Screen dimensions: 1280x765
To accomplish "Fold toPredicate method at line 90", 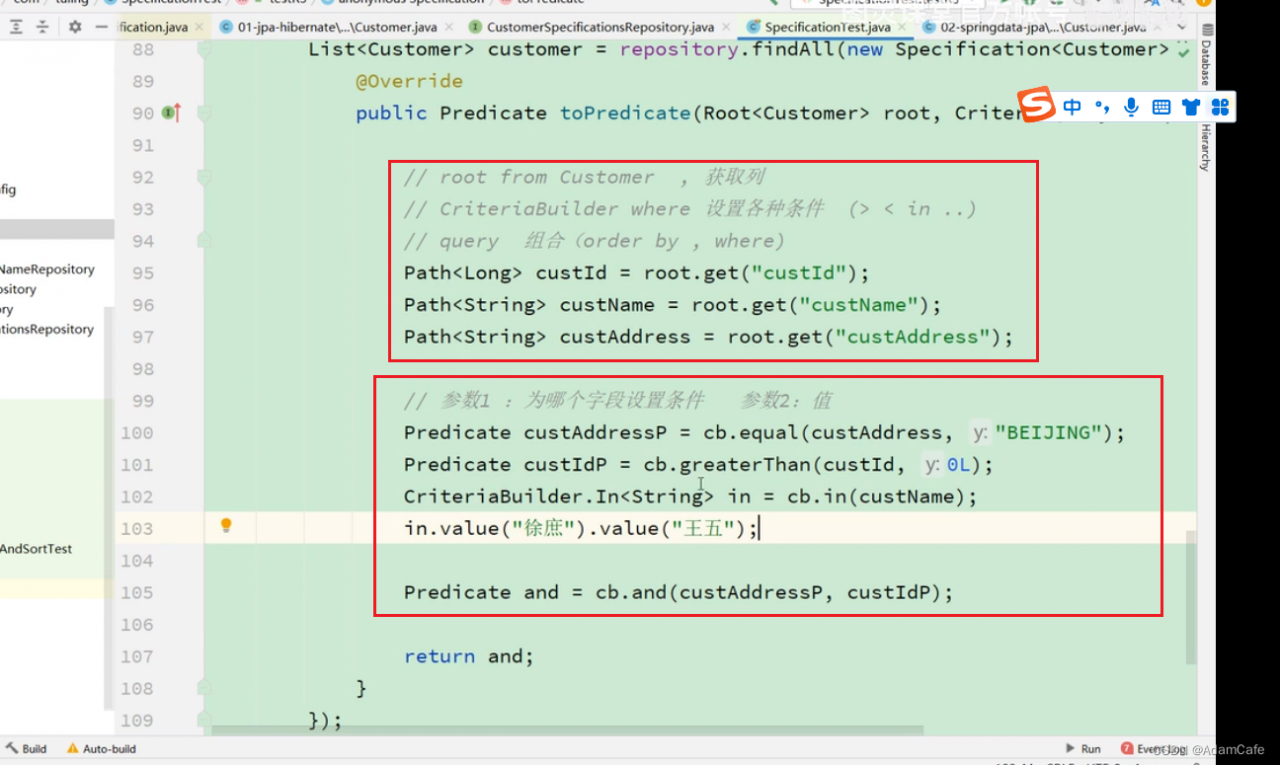I will [x=204, y=113].
